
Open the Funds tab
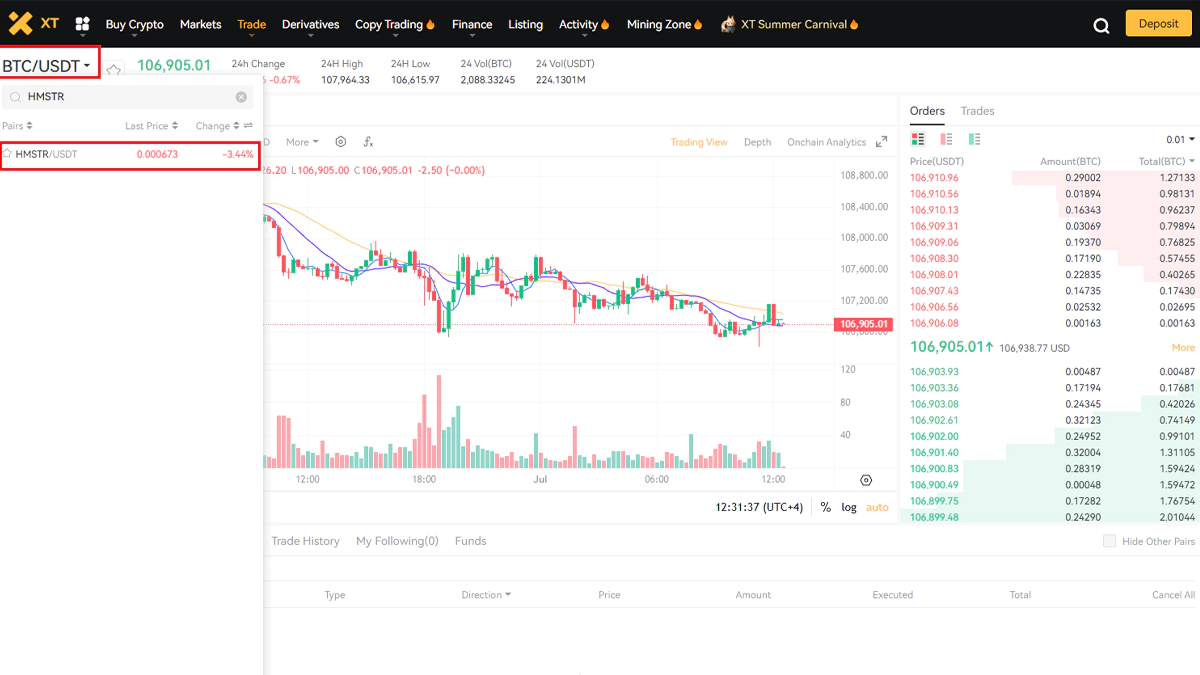[470, 541]
